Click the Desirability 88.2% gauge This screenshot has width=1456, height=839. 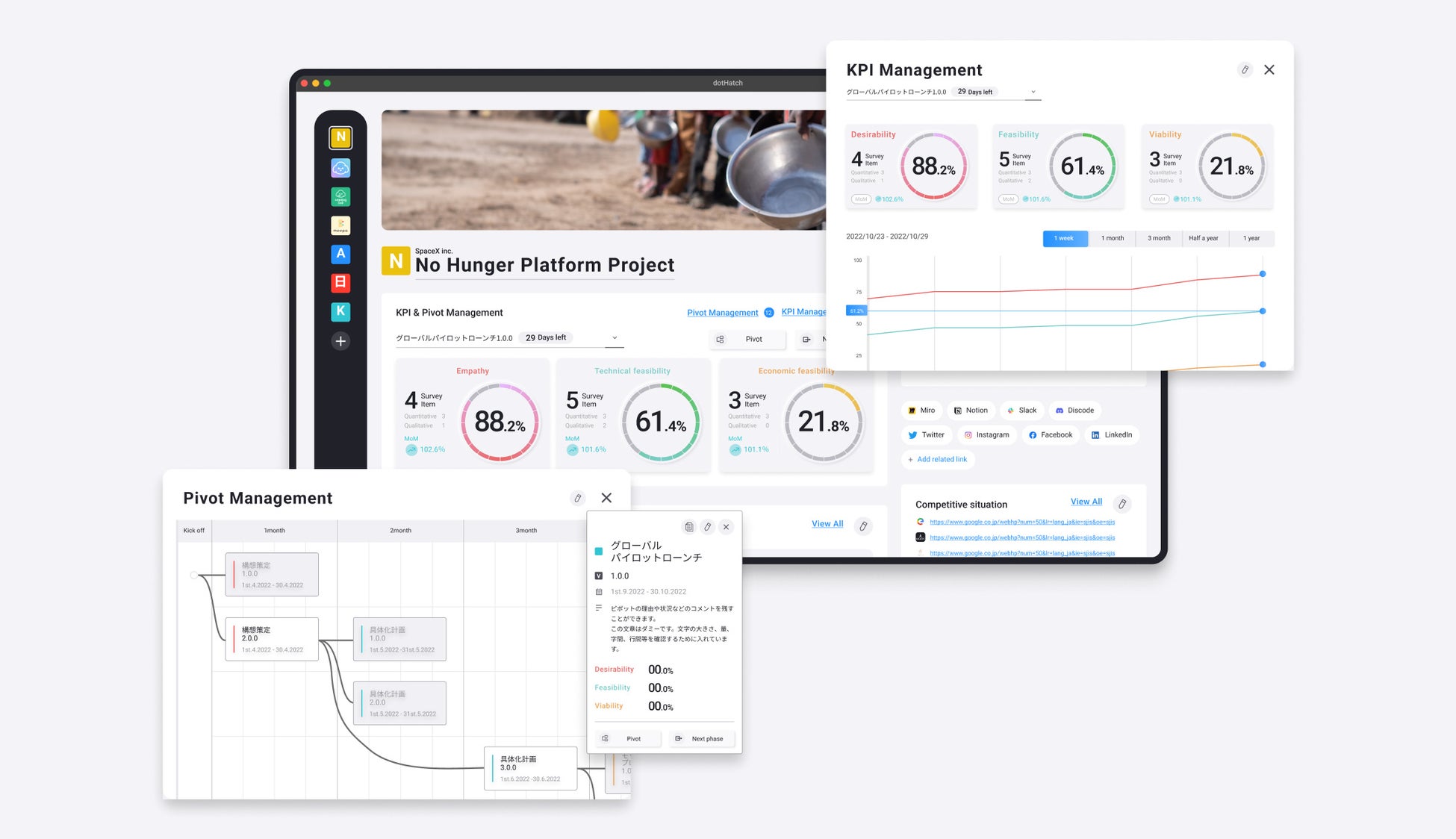pyautogui.click(x=933, y=166)
